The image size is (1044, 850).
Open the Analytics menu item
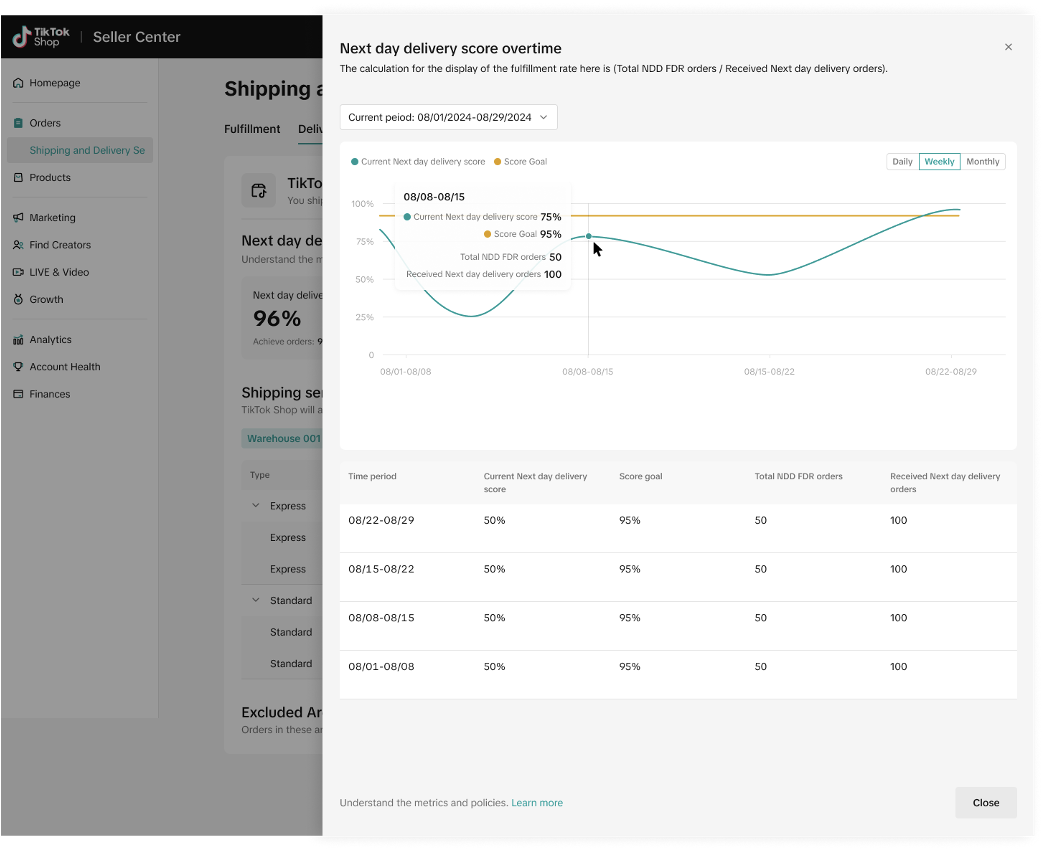click(50, 340)
